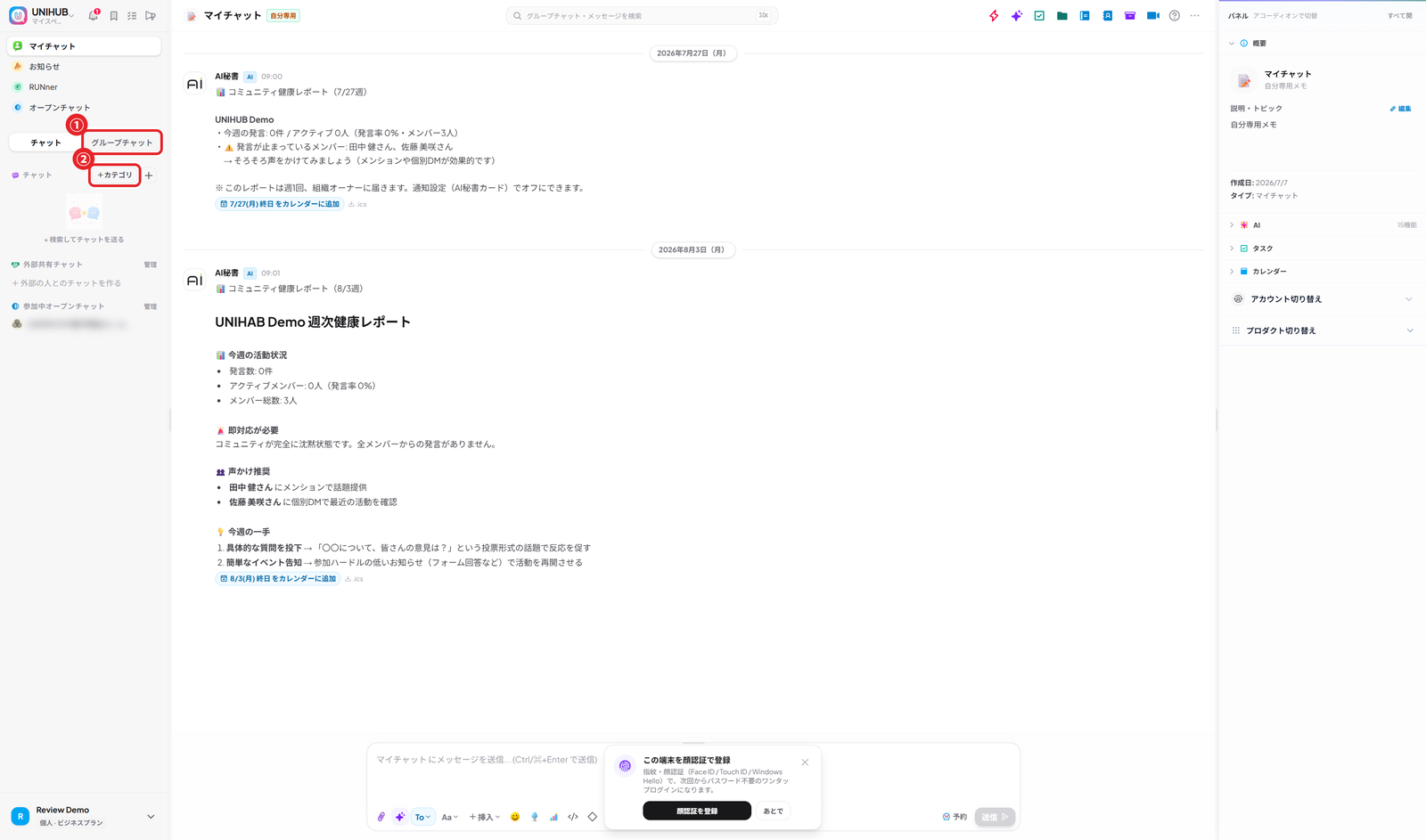Open bookmarks from the sidebar header
The image size is (1426, 840).
114,16
